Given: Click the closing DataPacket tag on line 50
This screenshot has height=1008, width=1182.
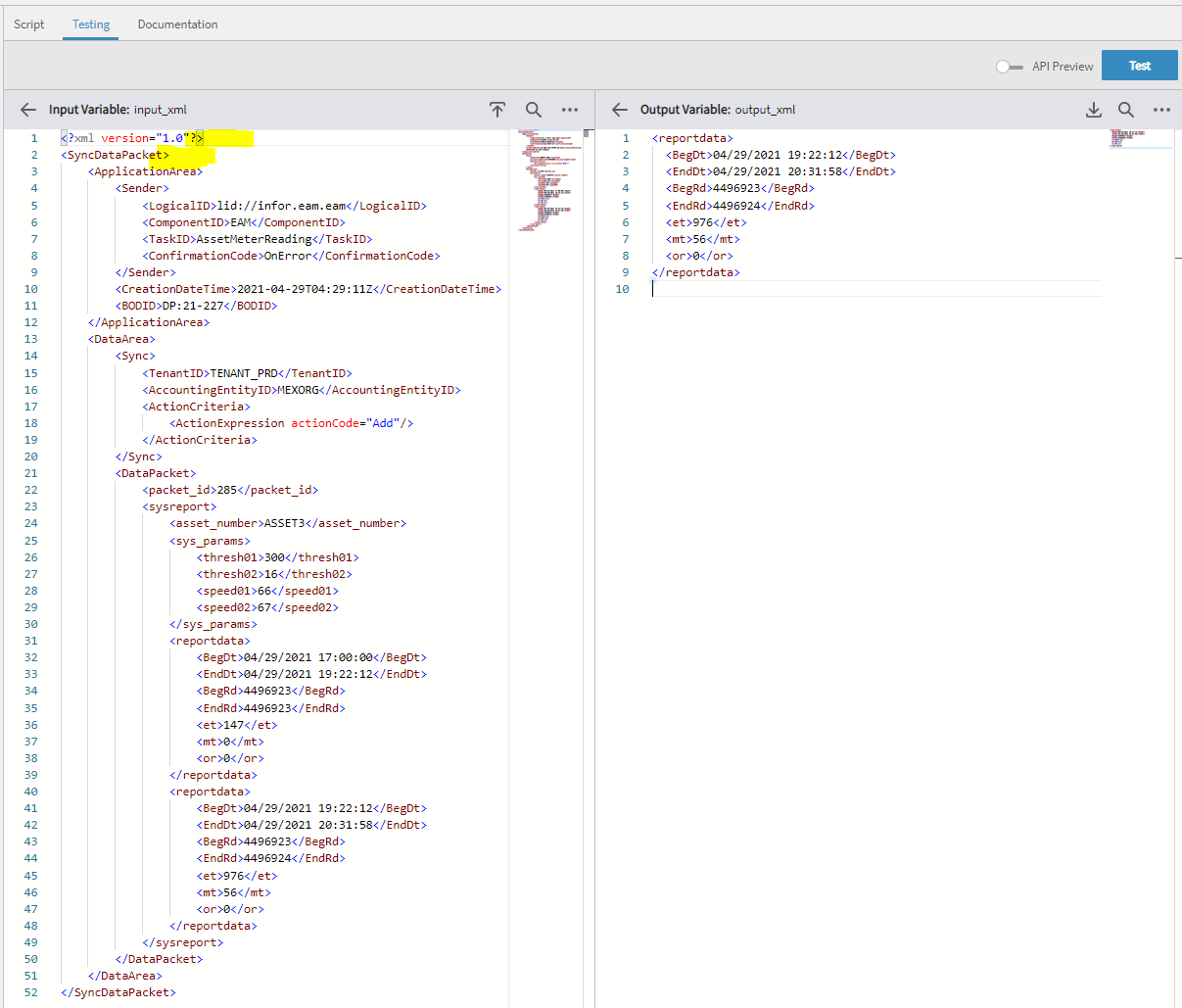Looking at the screenshot, I should pos(160,959).
